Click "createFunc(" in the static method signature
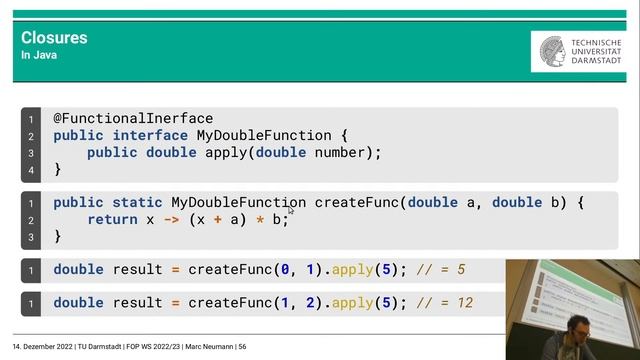 coord(361,202)
